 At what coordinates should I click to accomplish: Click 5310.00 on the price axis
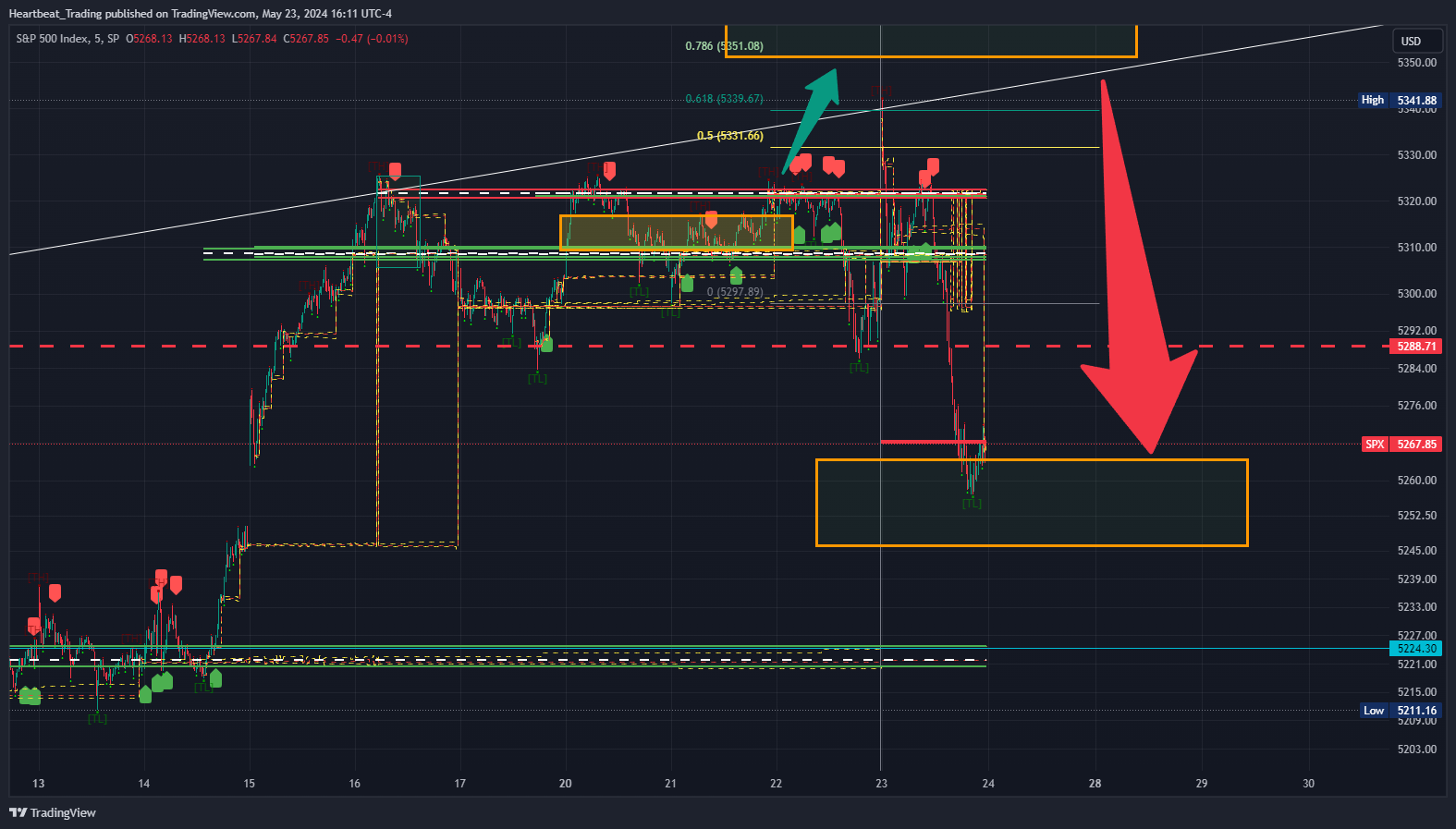tap(1417, 248)
